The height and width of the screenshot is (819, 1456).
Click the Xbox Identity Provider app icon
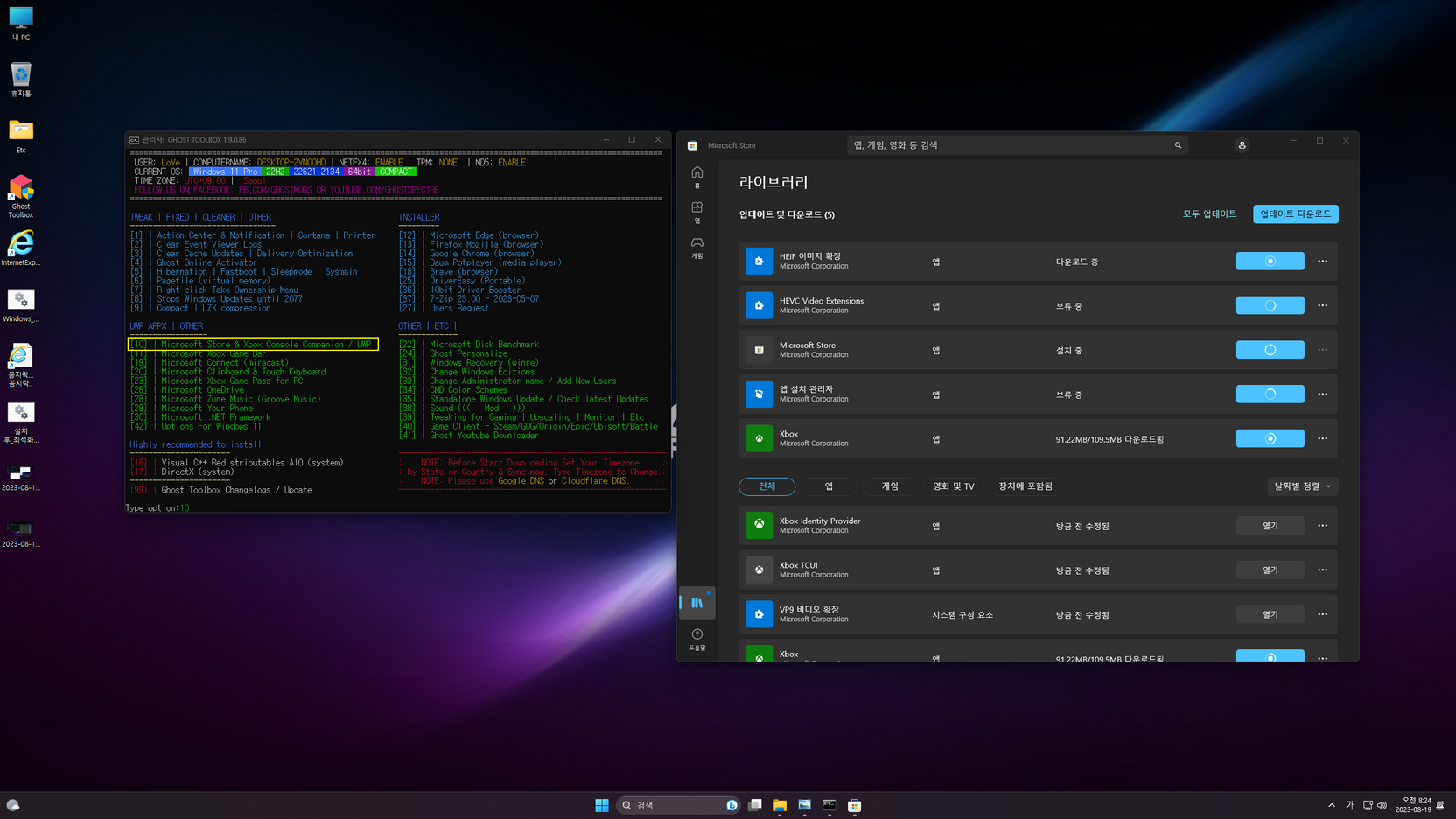[759, 525]
